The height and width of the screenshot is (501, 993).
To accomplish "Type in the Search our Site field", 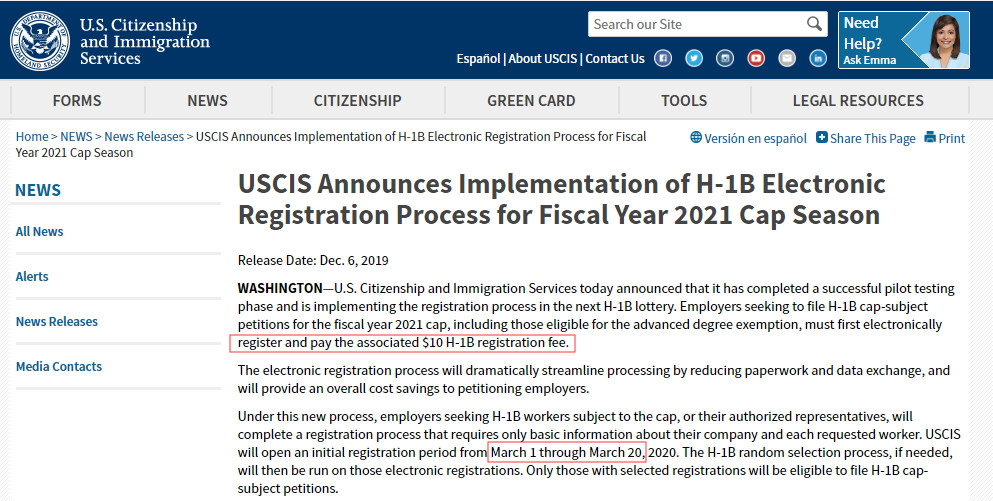I will pos(695,24).
